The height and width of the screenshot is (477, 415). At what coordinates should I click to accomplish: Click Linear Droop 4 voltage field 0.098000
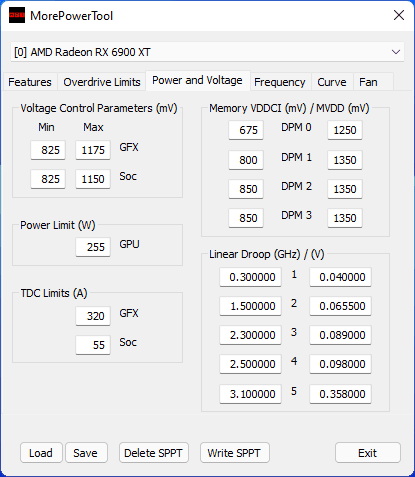340,364
